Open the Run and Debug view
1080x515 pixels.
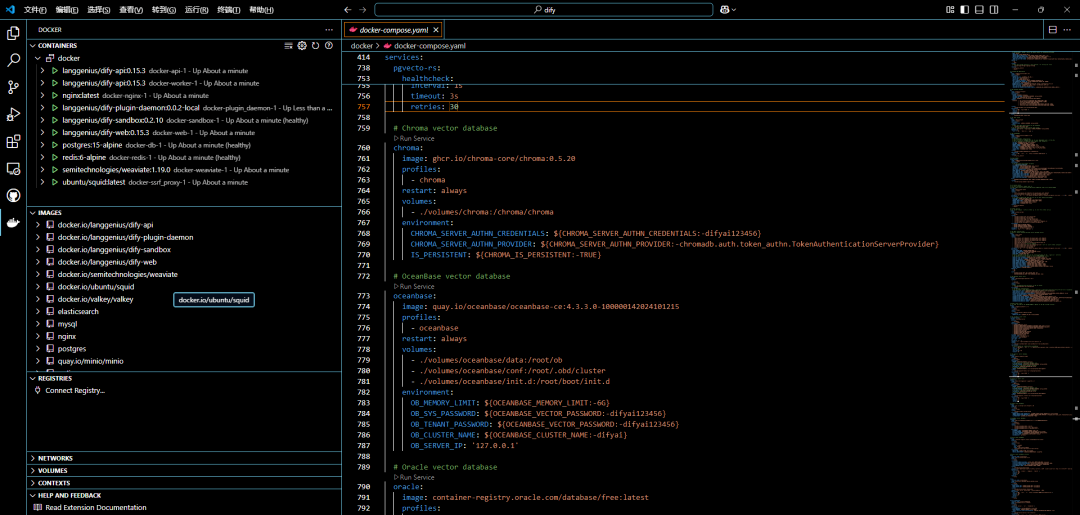(13, 114)
